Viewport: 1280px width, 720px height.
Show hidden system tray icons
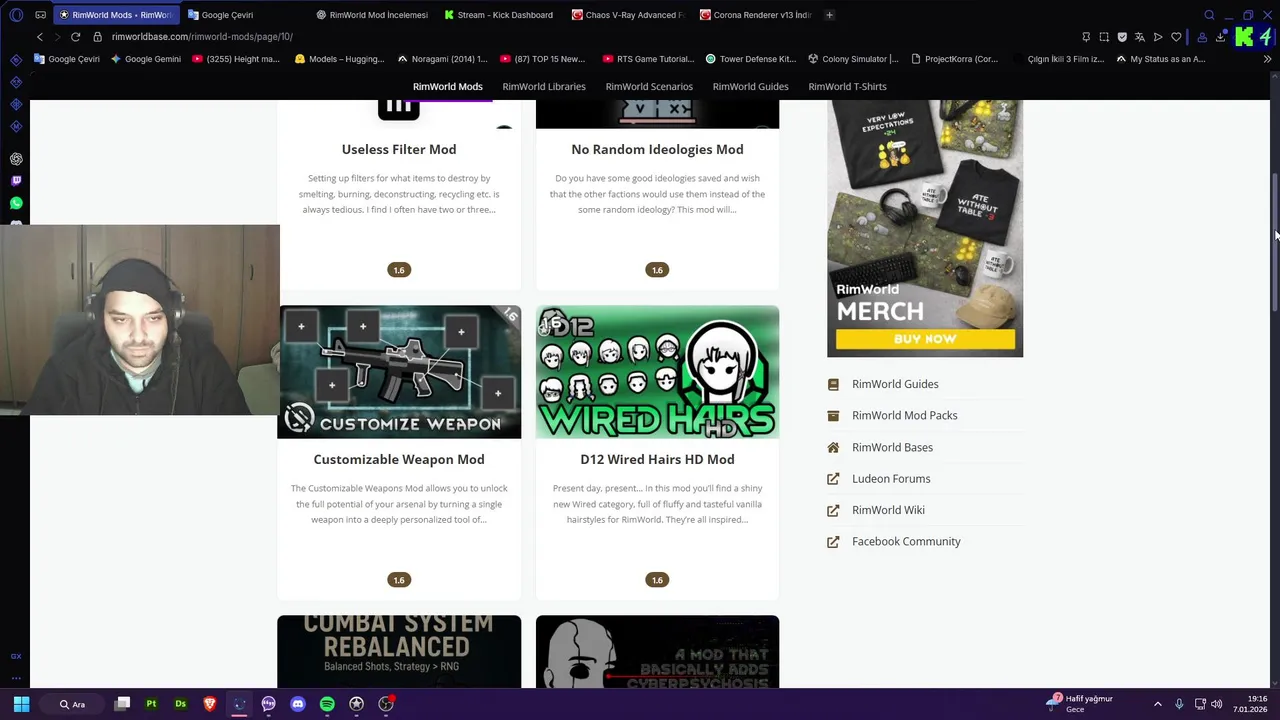coord(1158,704)
